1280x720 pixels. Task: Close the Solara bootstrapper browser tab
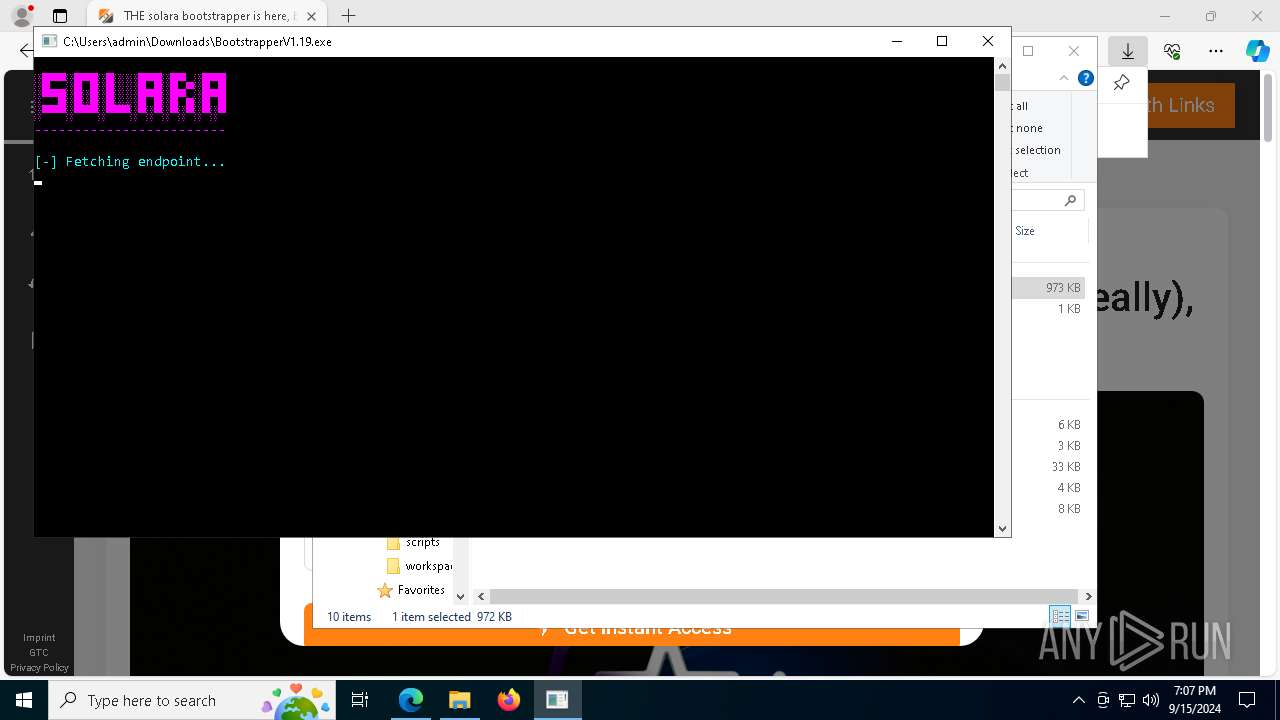pos(312,16)
